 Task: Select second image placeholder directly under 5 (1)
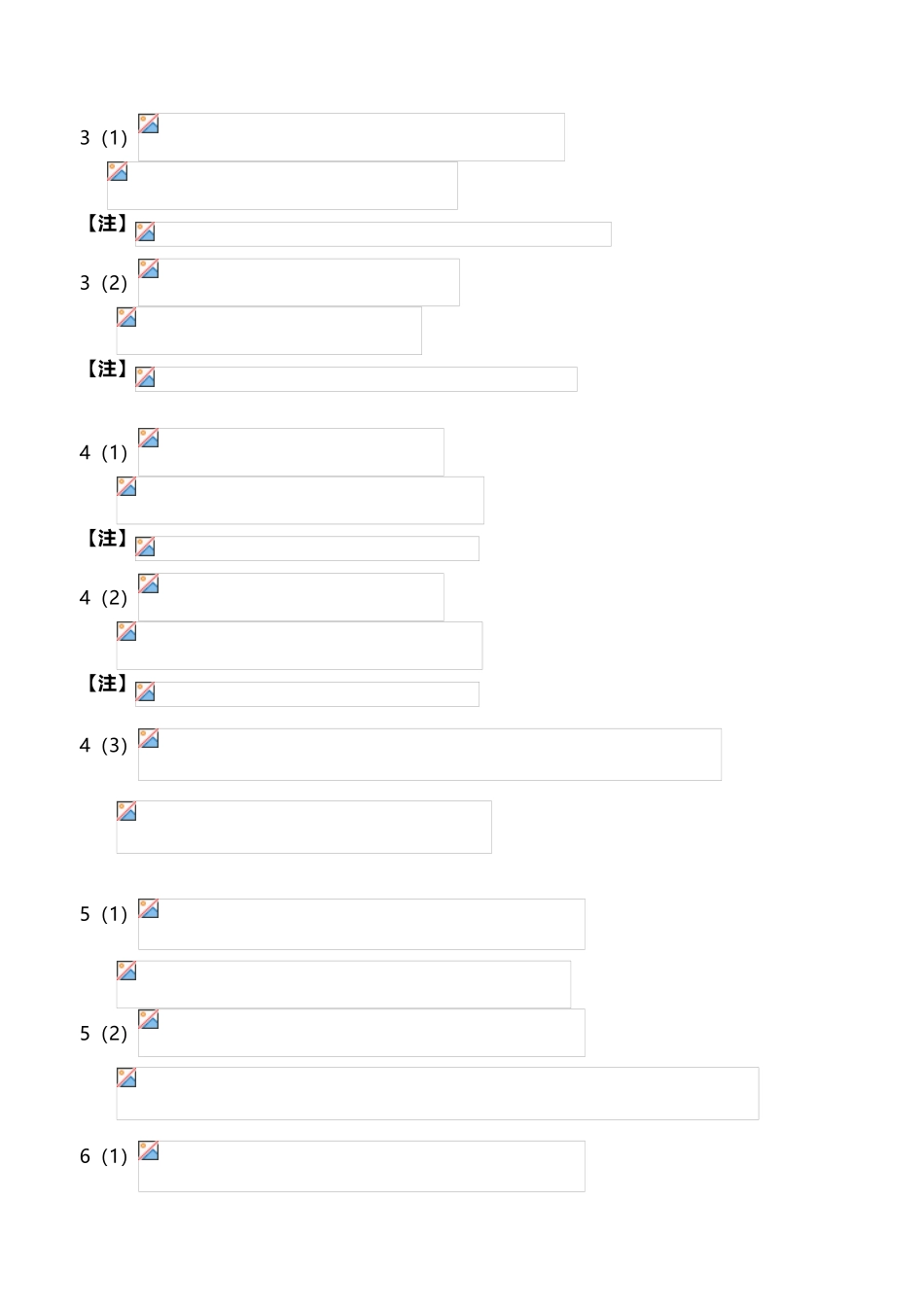(343, 984)
